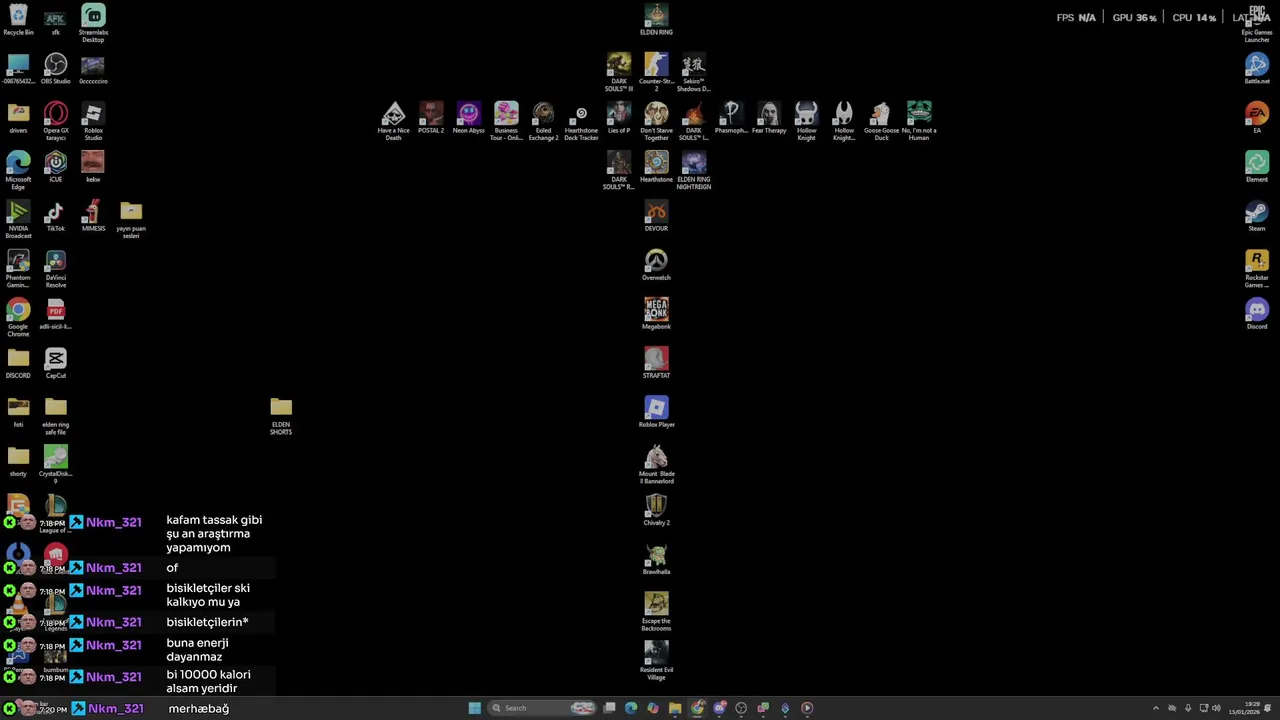Screen dimensions: 1280x720
Task: Open the volume control in tray
Action: pos(1216,708)
